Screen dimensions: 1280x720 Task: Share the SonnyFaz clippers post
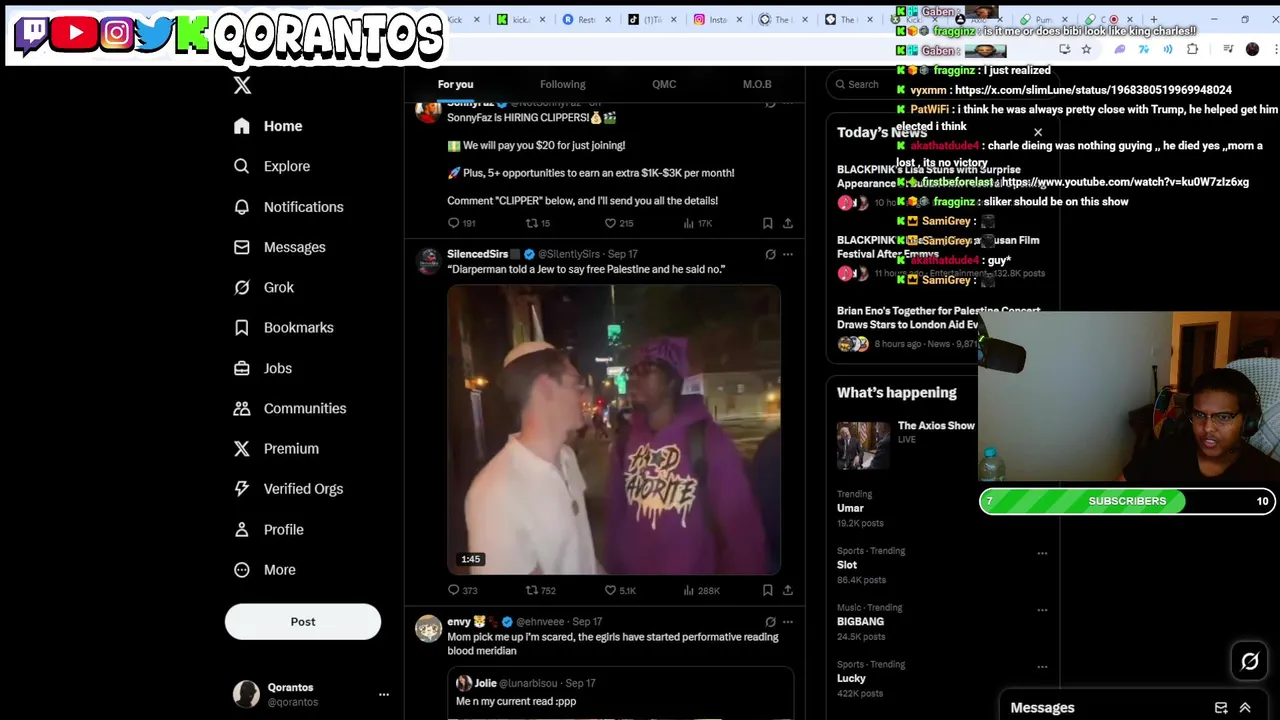pos(788,223)
